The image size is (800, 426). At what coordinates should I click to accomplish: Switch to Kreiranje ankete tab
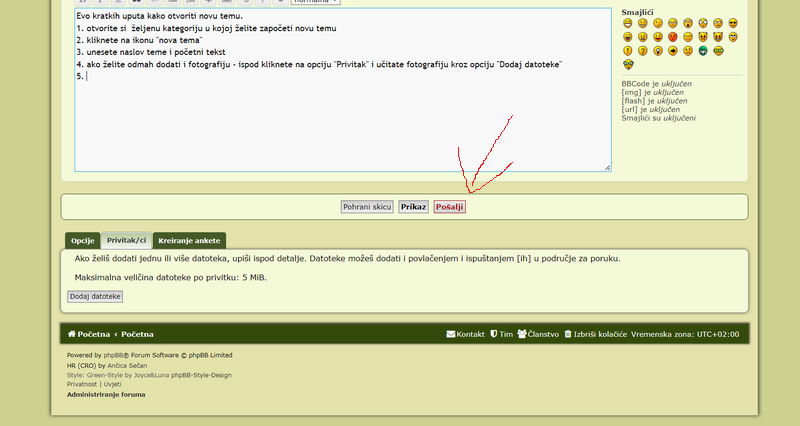(189, 241)
